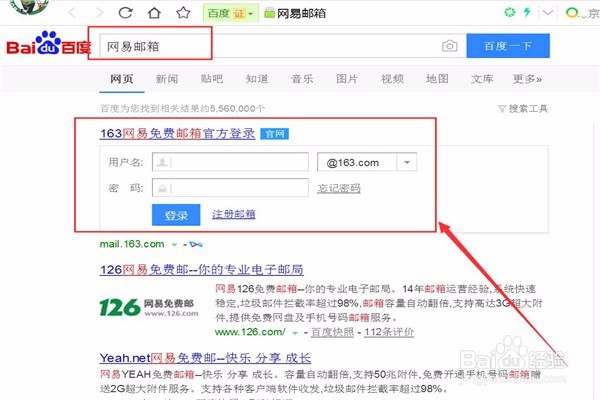Select the 网页 tab
The image size is (600, 400).
122,79
